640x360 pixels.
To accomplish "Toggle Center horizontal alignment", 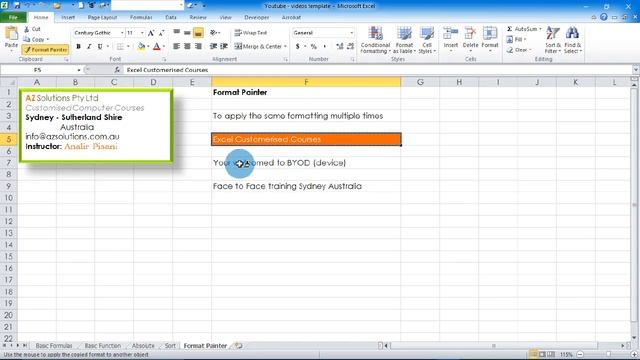I will click(187, 47).
